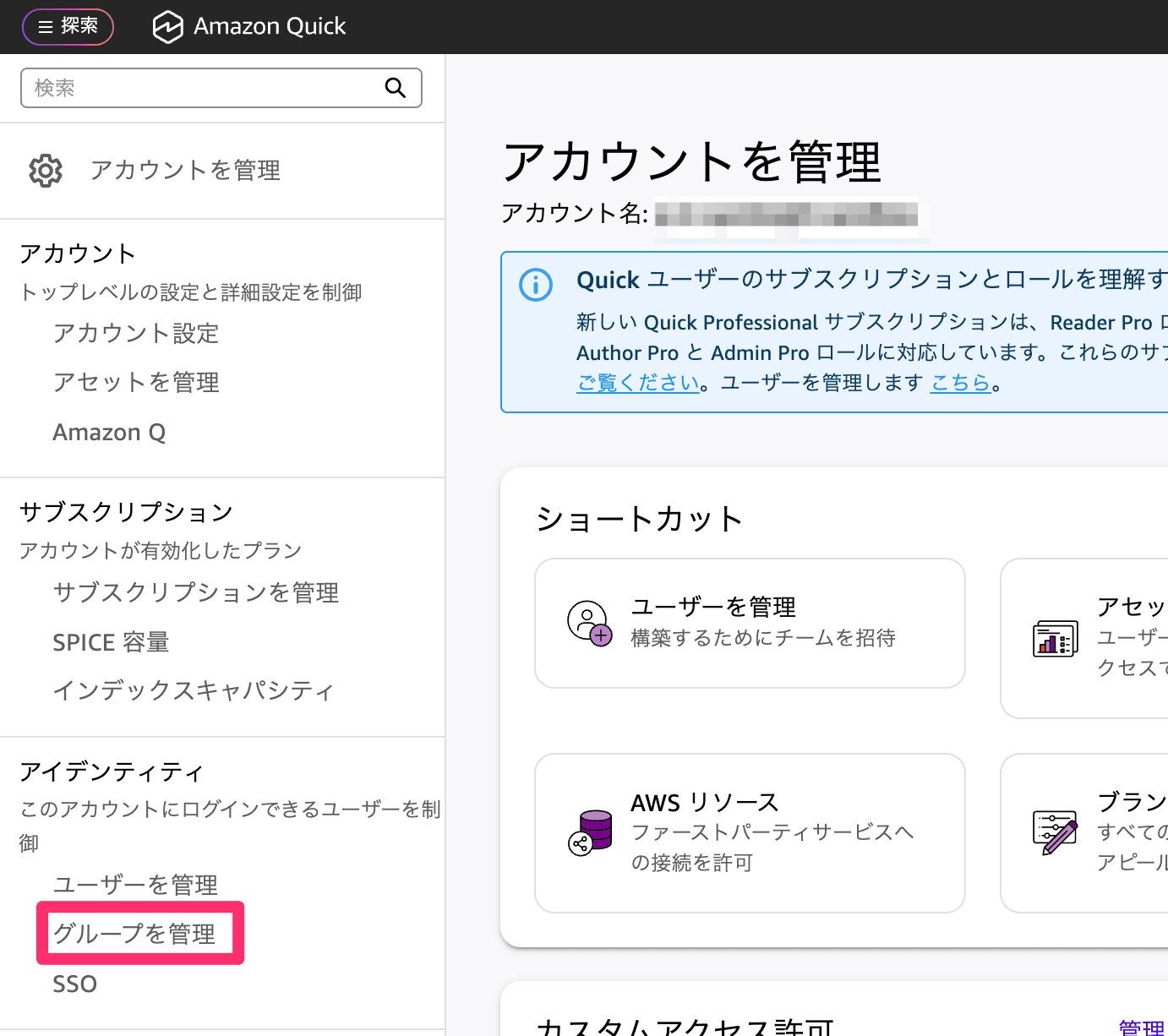The width and height of the screenshot is (1168, 1036).
Task: Open サブスクリプションを管理 sidebar item
Action: coord(196,593)
